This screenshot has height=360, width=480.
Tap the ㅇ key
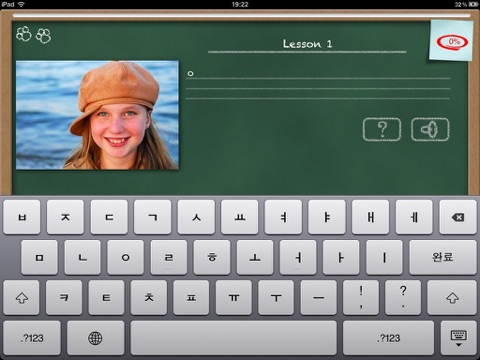(126, 257)
